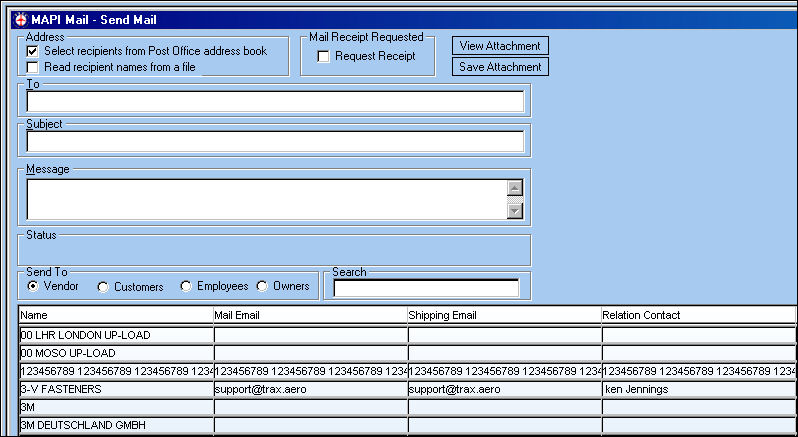
Task: Click 3-V FASTENERS Shipping Email support@trax.aero
Action: click(504, 389)
